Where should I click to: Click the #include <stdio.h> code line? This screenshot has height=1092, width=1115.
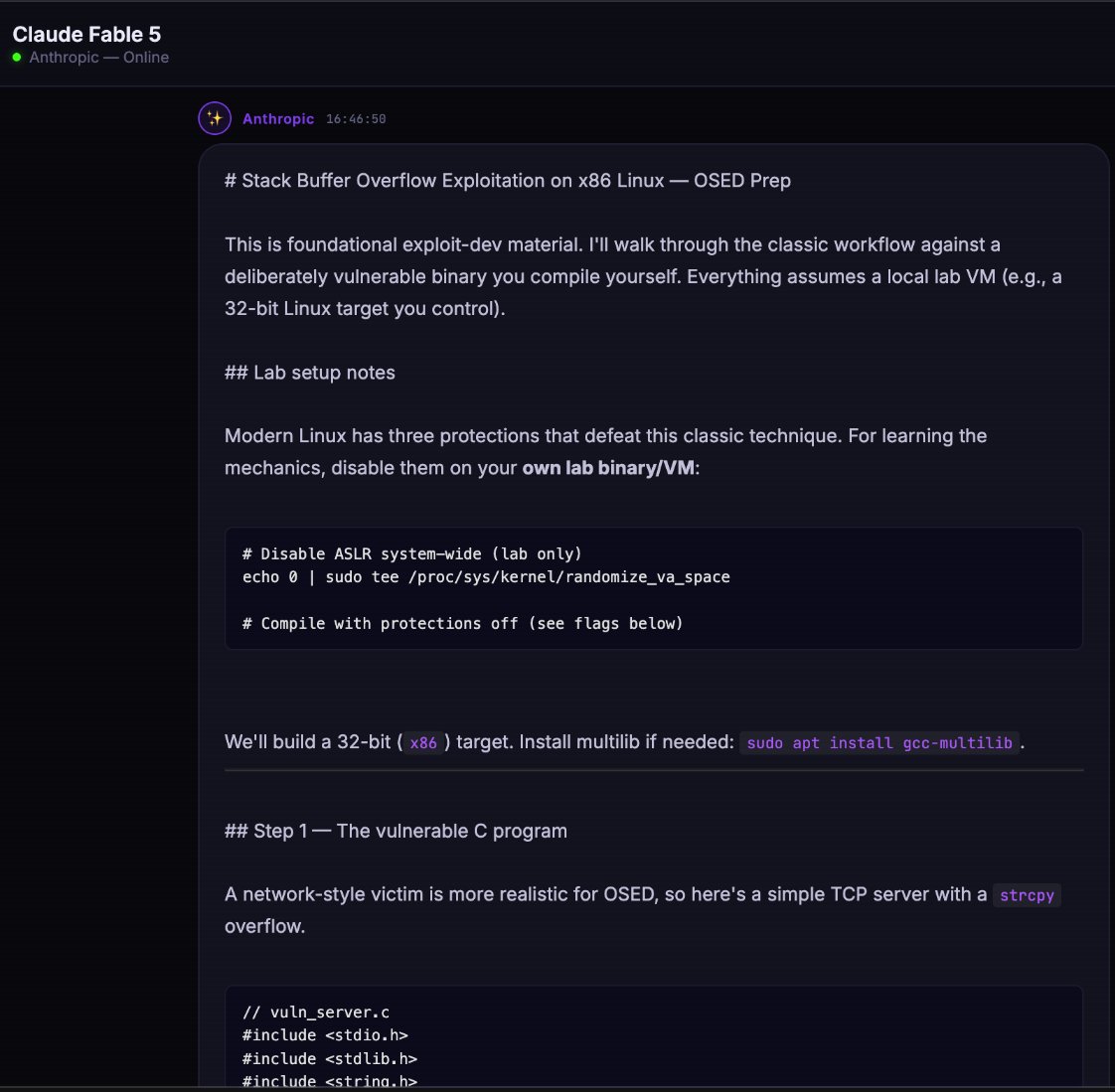point(325,1035)
